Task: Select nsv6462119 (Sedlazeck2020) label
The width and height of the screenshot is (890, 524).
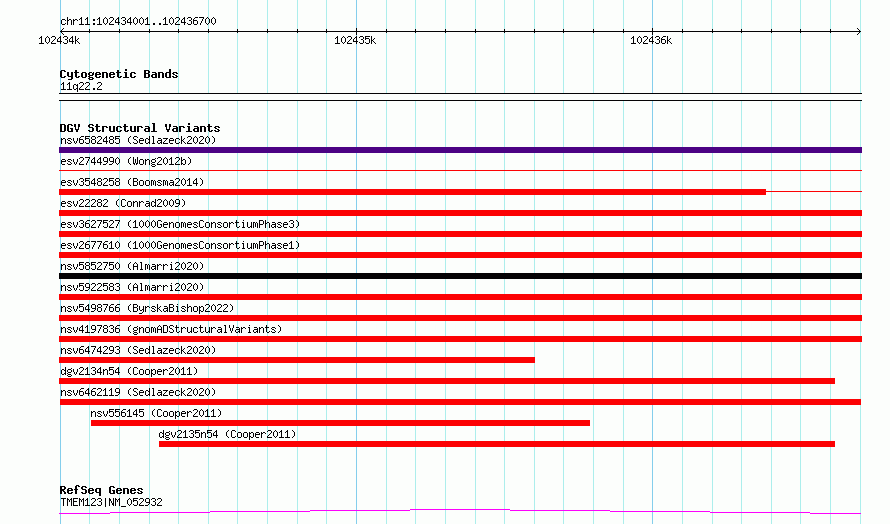Action: (138, 392)
